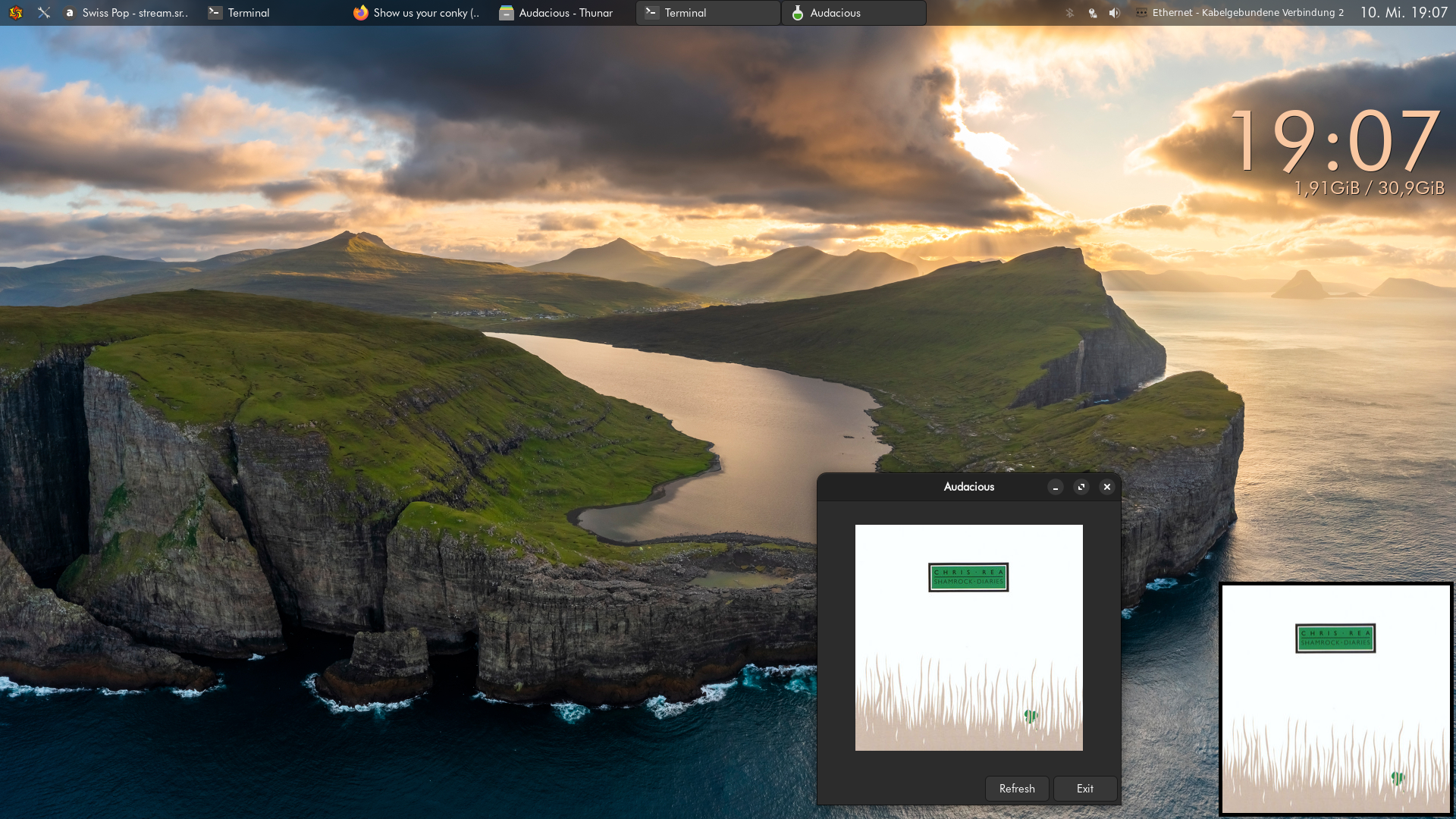
Task: Switch to first Terminal taskbar window
Action: (x=240, y=13)
